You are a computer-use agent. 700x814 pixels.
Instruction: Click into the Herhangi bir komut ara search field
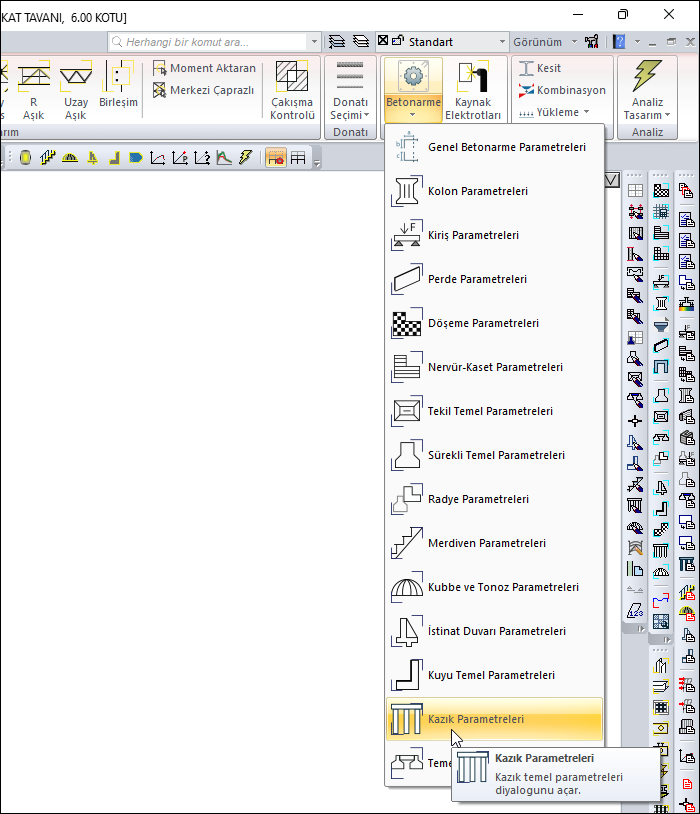[208, 42]
